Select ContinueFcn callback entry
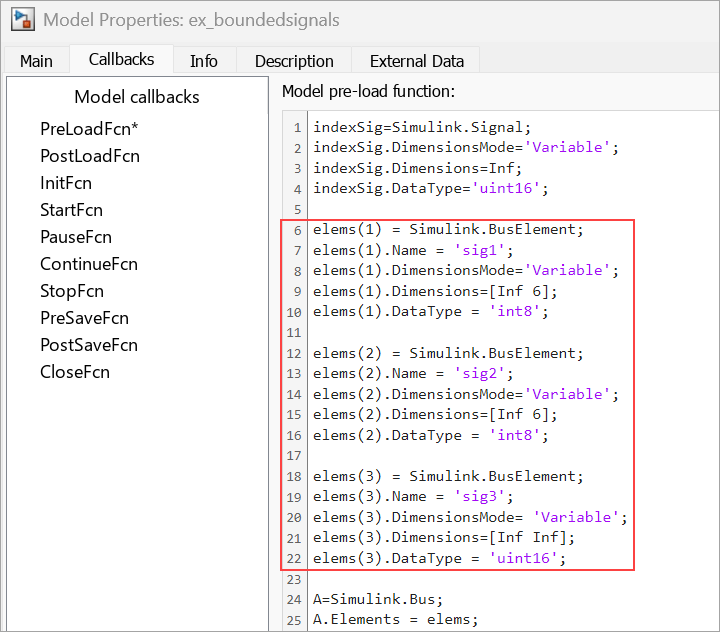The width and height of the screenshot is (720, 632). pyautogui.click(x=89, y=264)
